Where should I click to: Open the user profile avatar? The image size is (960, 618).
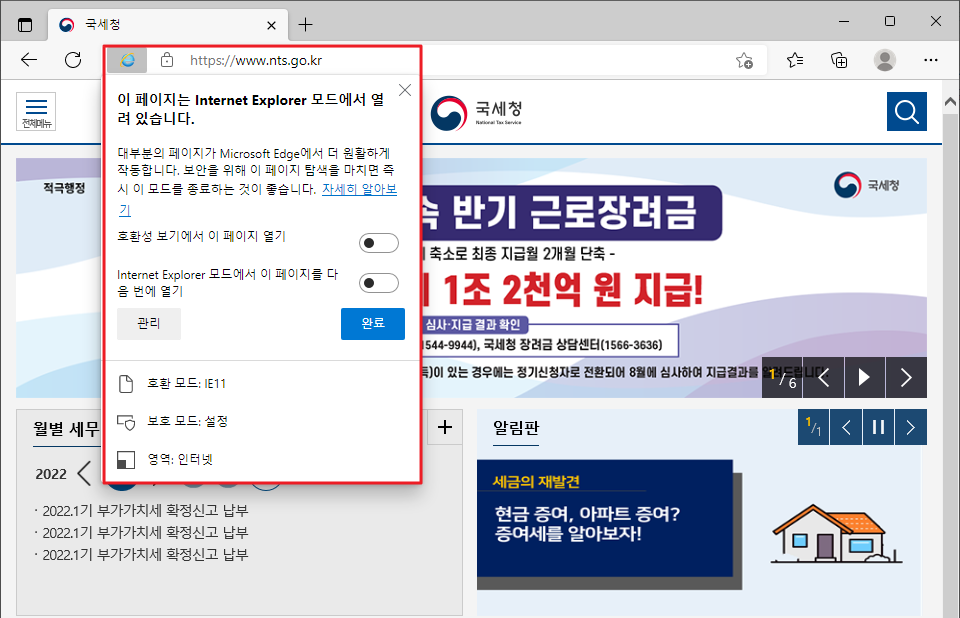pyautogui.click(x=884, y=60)
